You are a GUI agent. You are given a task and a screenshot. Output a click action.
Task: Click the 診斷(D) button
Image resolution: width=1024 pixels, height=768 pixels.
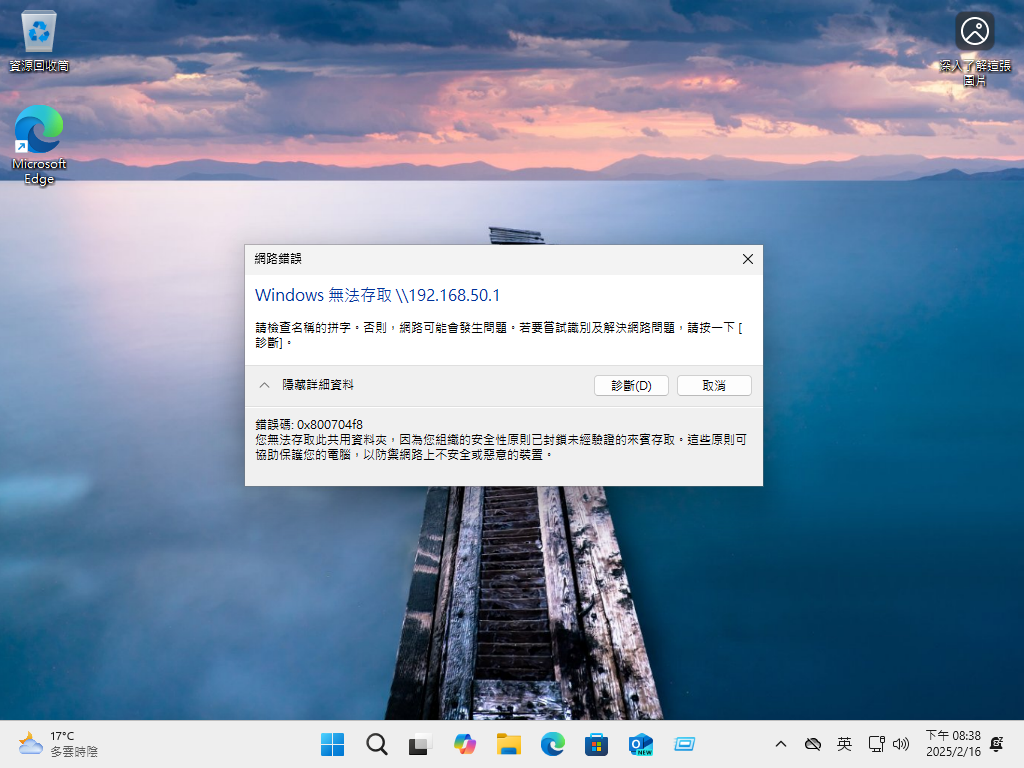(x=631, y=386)
